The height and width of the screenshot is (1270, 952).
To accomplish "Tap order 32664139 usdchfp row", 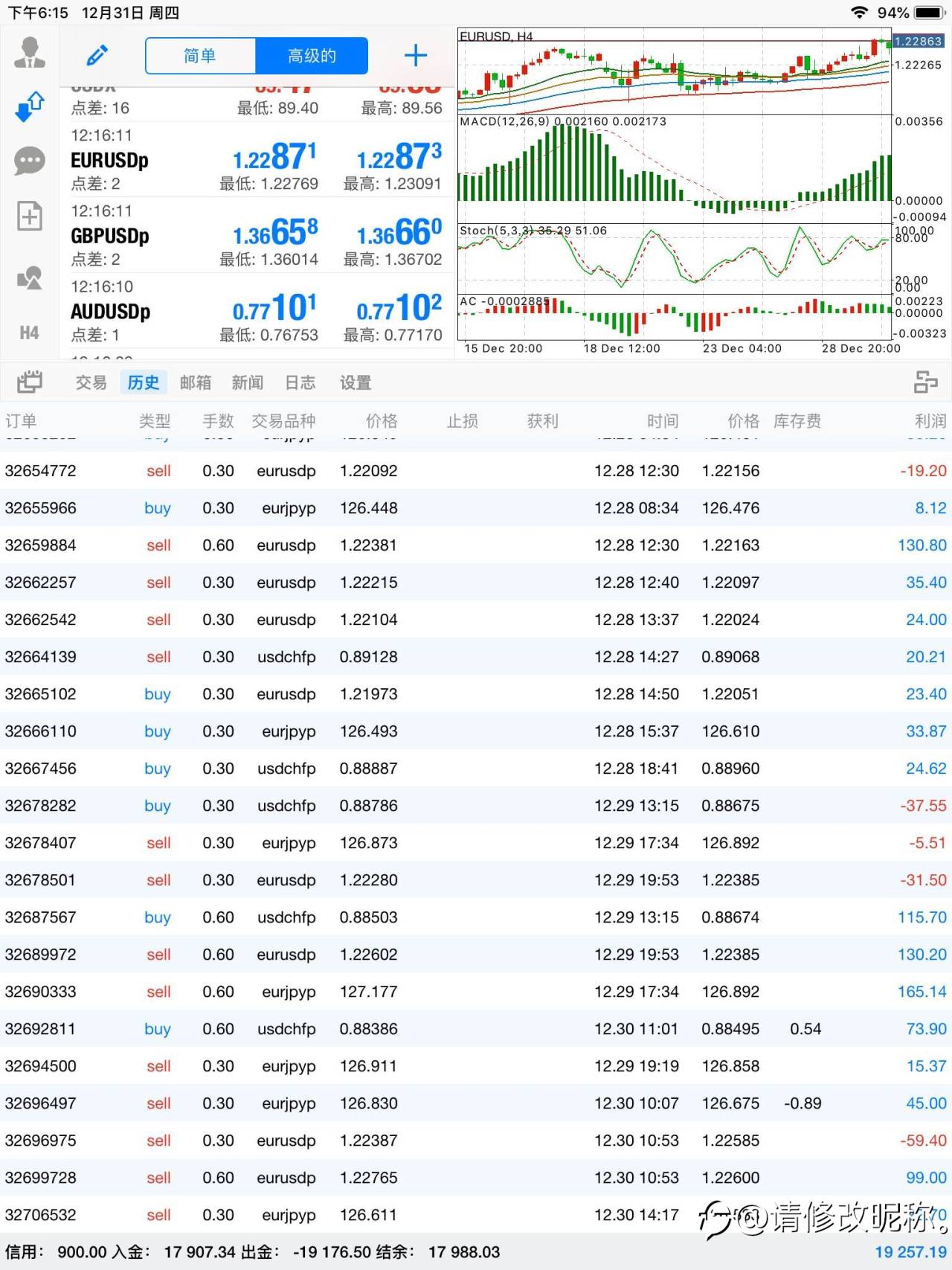I will click(476, 657).
